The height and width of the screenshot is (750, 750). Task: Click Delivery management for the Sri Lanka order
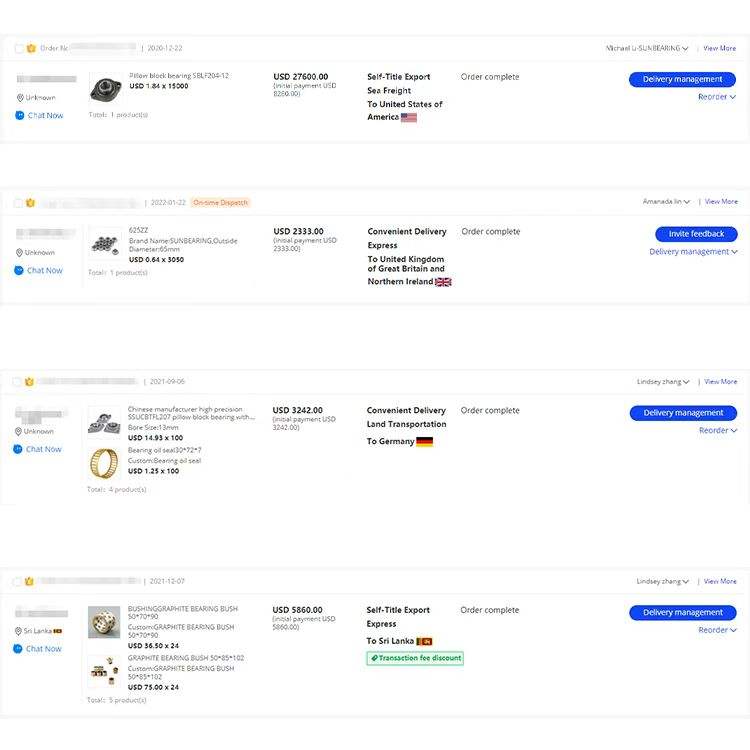[683, 613]
